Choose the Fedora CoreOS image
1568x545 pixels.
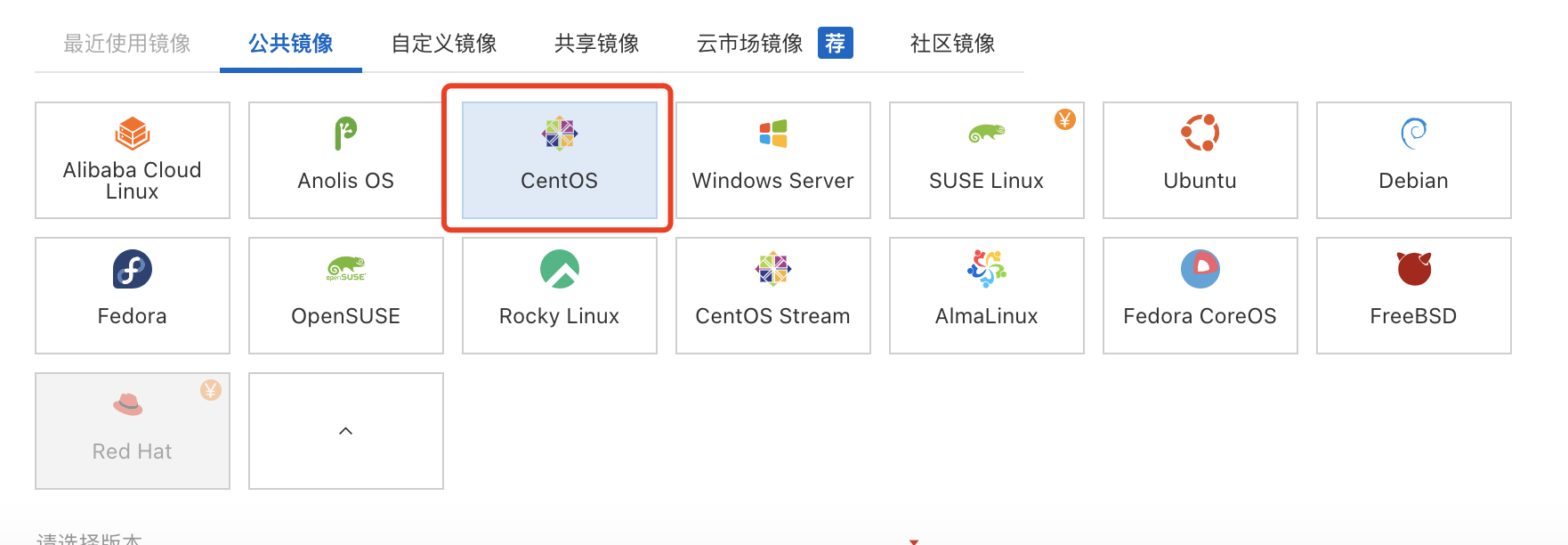pos(1200,296)
